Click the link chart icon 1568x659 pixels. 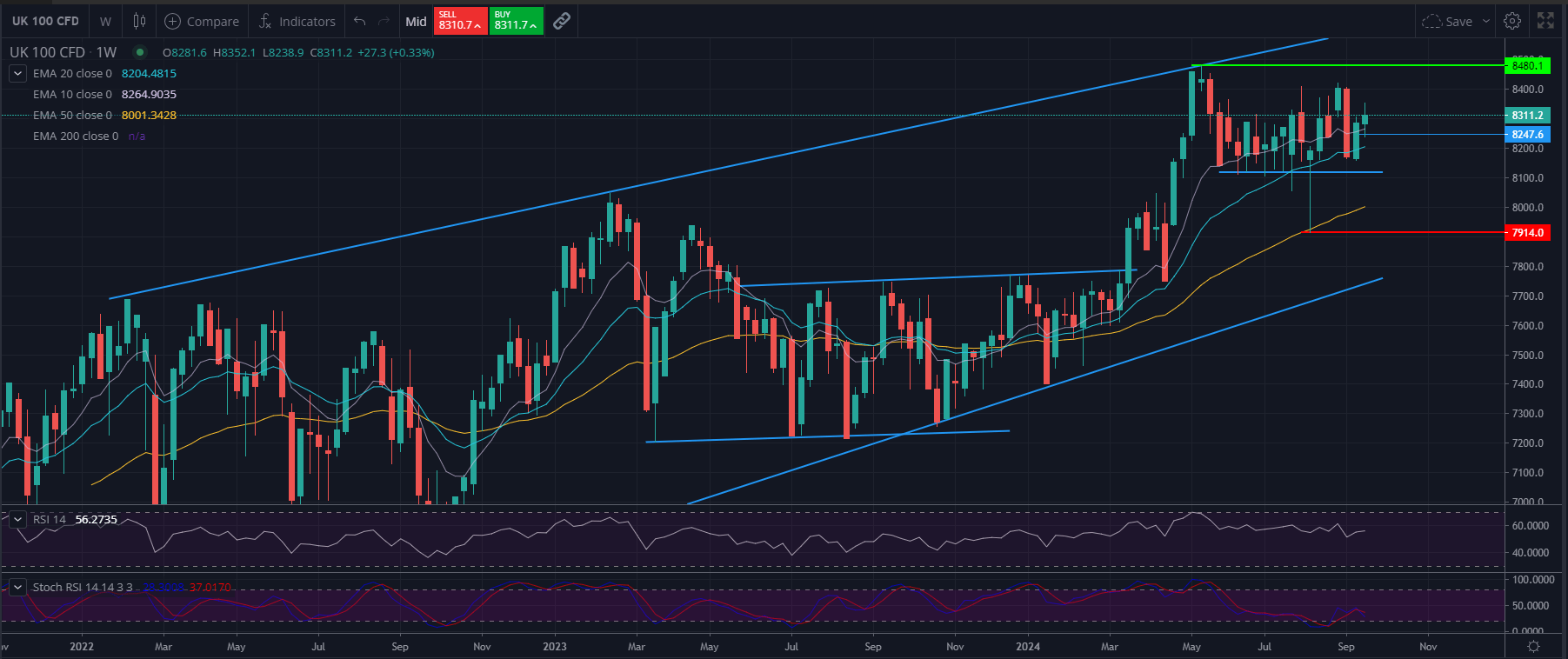(x=562, y=21)
